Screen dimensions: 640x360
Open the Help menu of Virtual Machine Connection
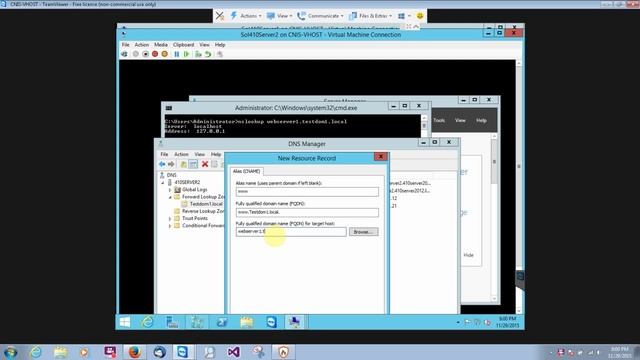[x=220, y=44]
